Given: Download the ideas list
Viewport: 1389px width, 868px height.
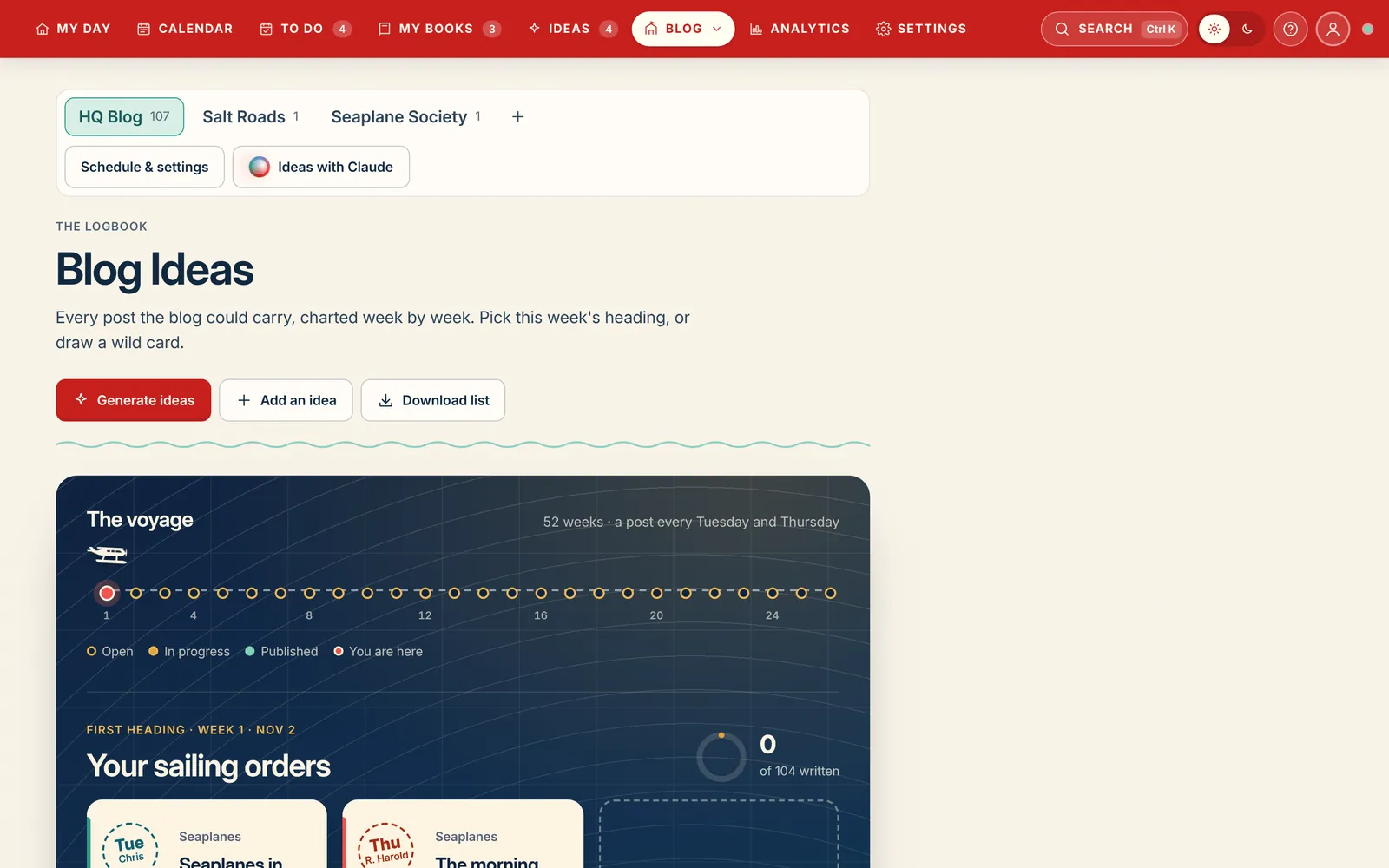Looking at the screenshot, I should [433, 400].
